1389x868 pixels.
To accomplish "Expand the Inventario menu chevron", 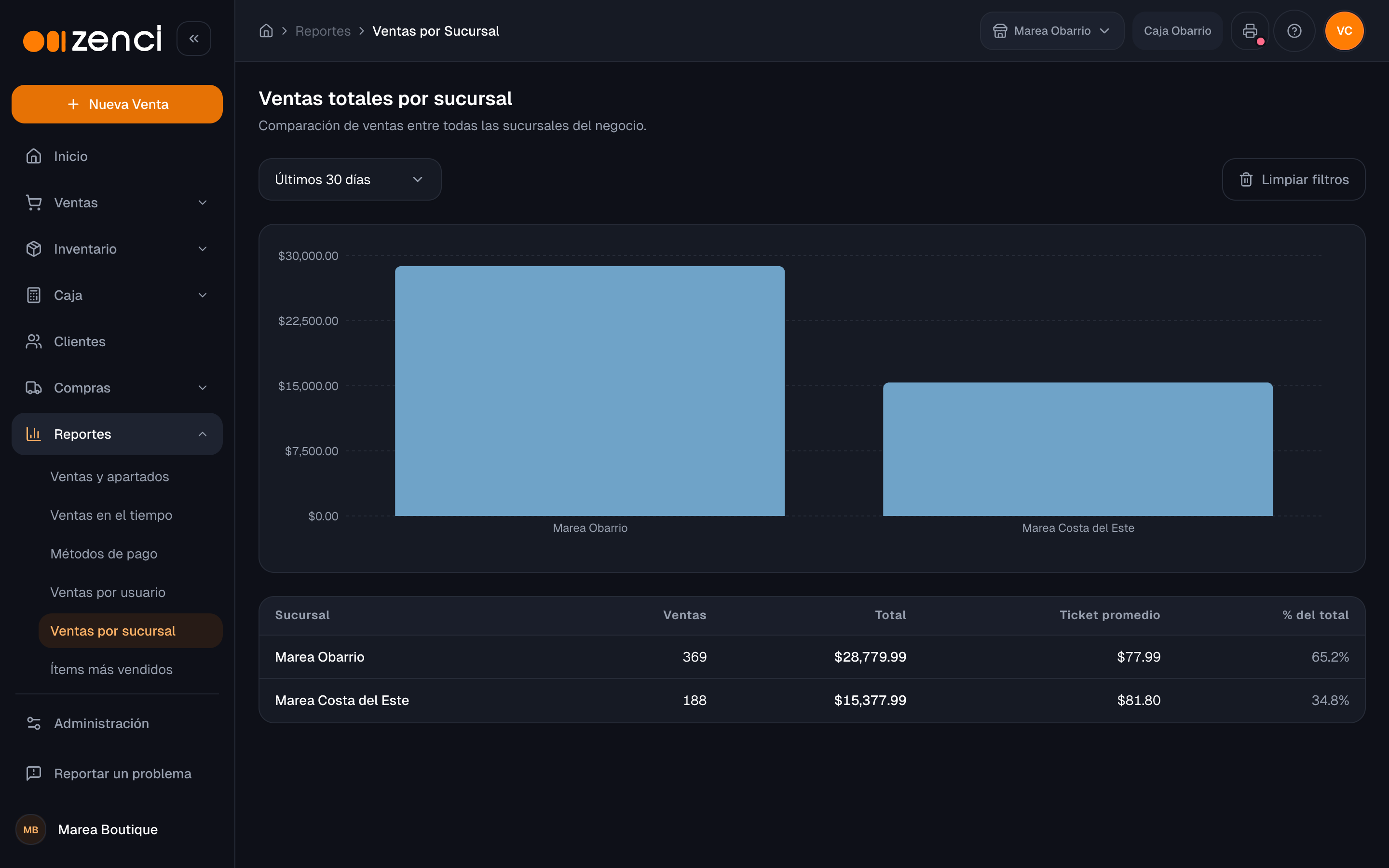I will pos(203,248).
